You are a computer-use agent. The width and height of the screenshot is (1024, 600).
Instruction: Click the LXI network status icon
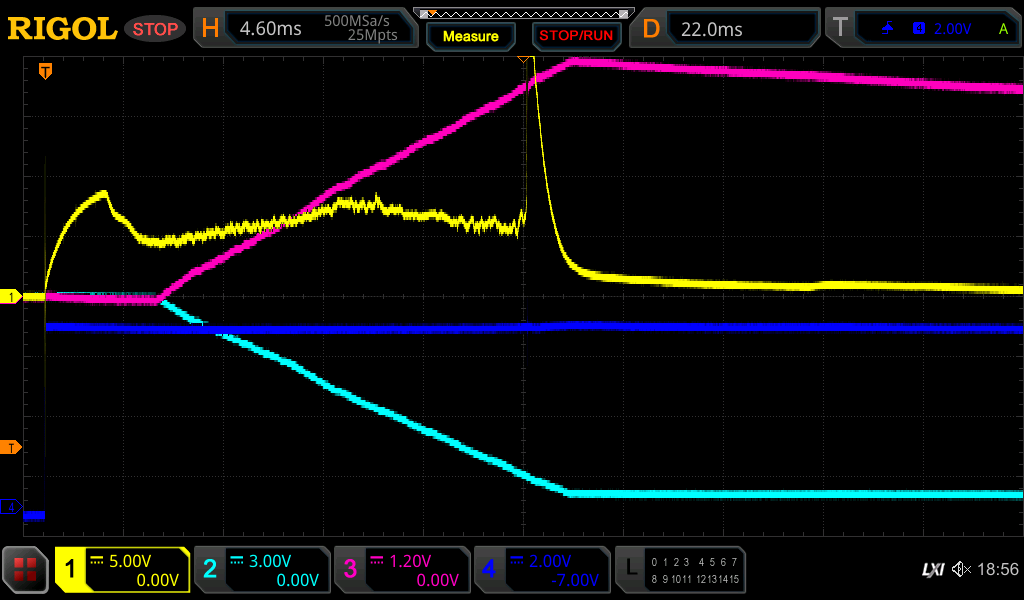coord(932,570)
